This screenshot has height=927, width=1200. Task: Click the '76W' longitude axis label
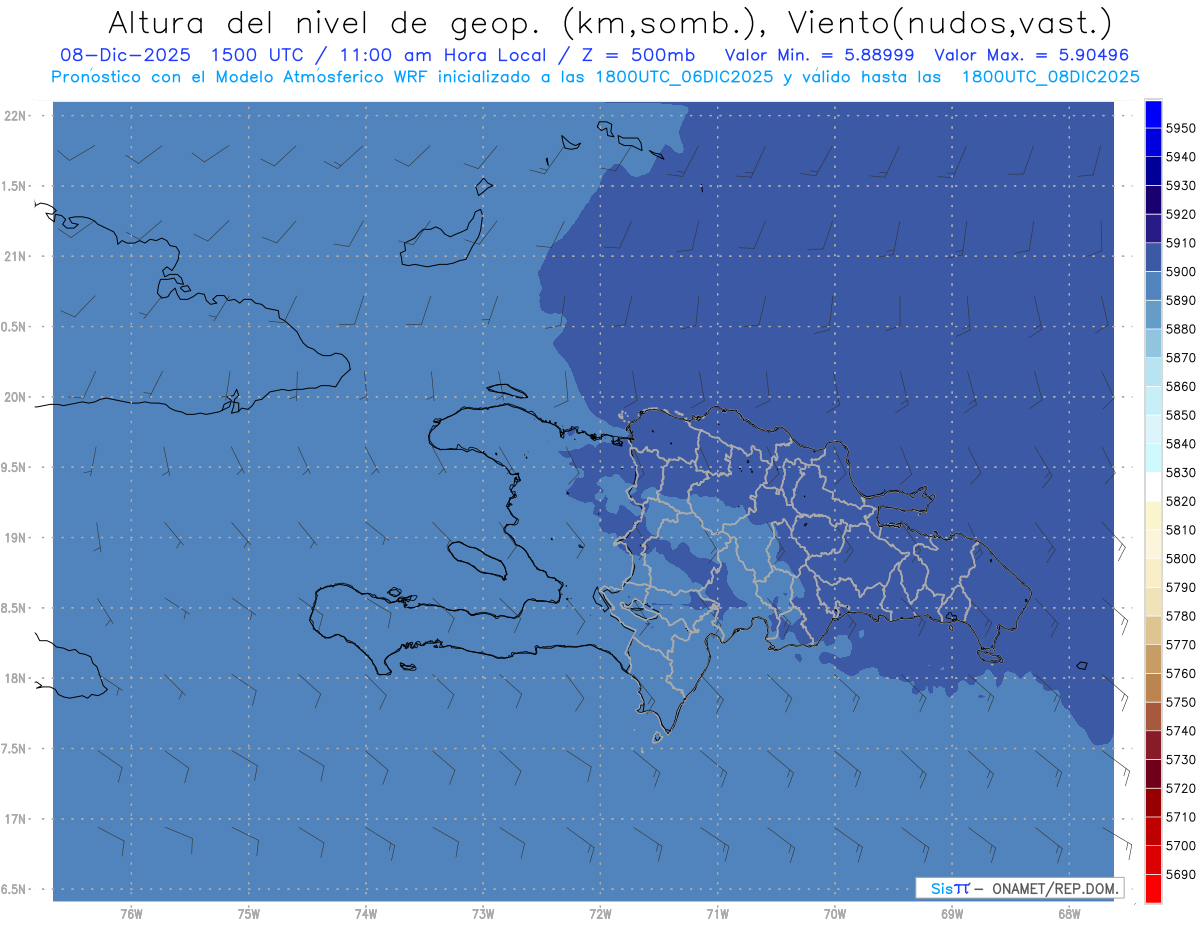[131, 915]
